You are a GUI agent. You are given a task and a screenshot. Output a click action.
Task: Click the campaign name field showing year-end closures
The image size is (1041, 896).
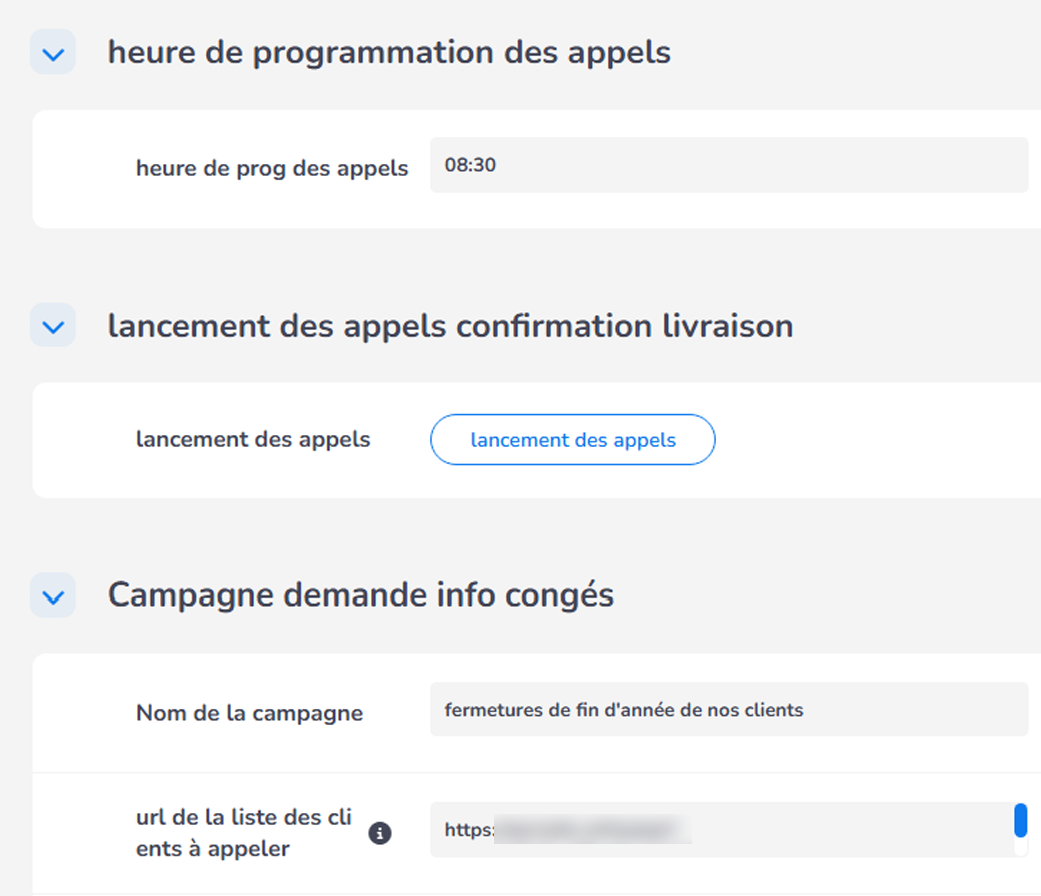click(x=729, y=709)
